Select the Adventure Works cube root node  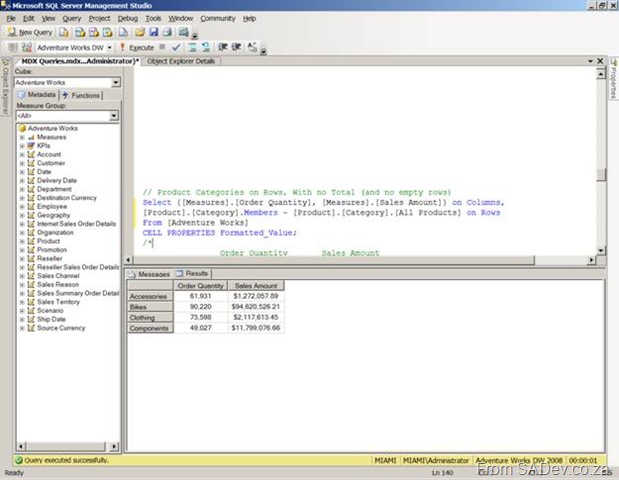pyautogui.click(x=53, y=128)
